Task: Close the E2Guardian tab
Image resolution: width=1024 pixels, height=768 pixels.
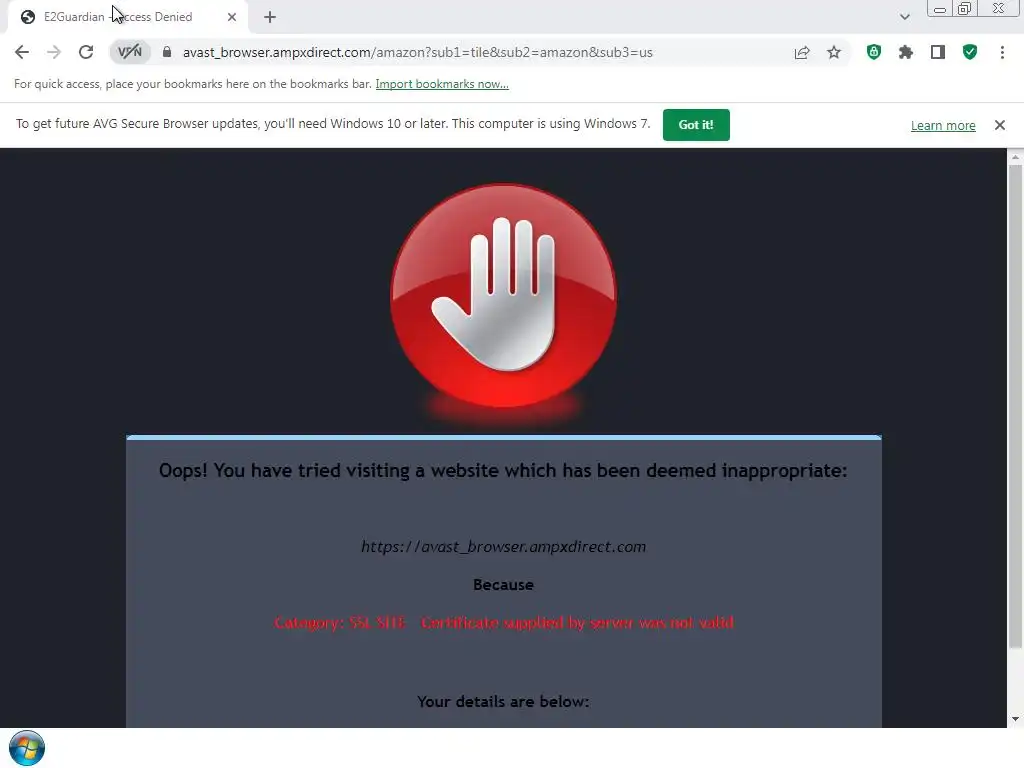Action: coord(232,17)
